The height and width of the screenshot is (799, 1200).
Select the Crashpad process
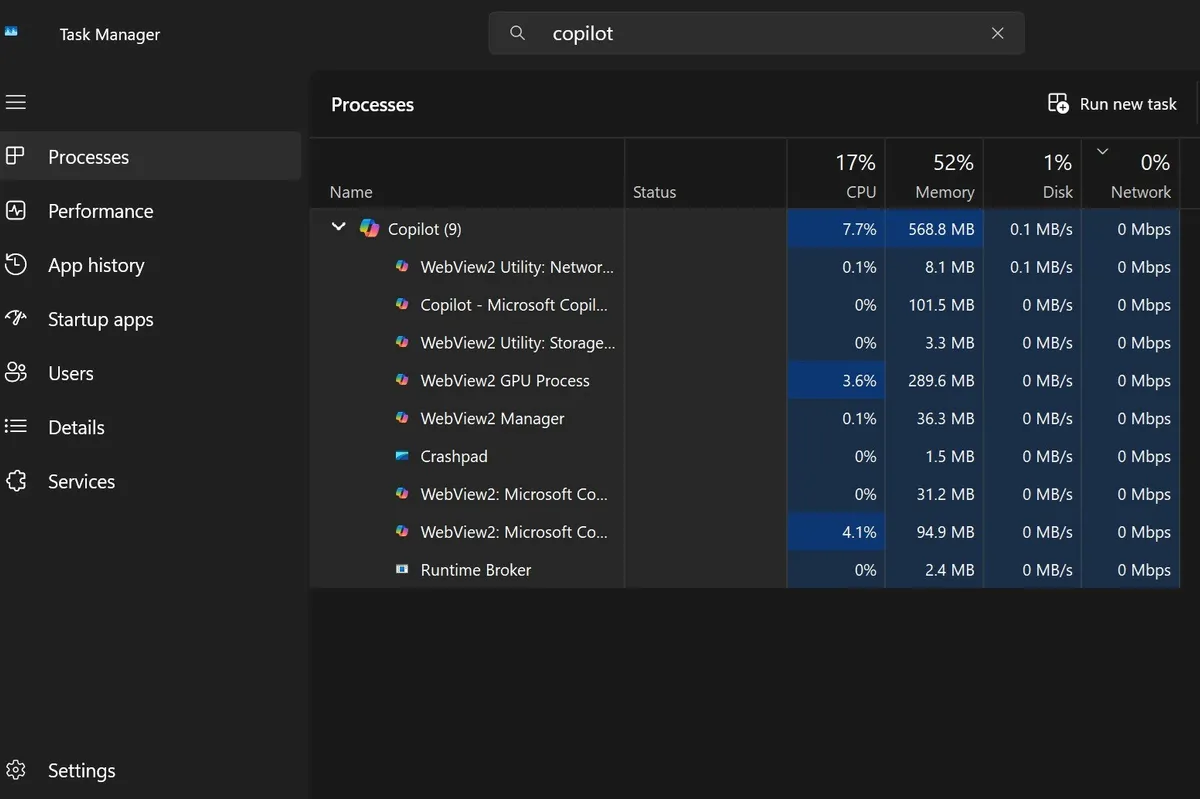point(745,456)
